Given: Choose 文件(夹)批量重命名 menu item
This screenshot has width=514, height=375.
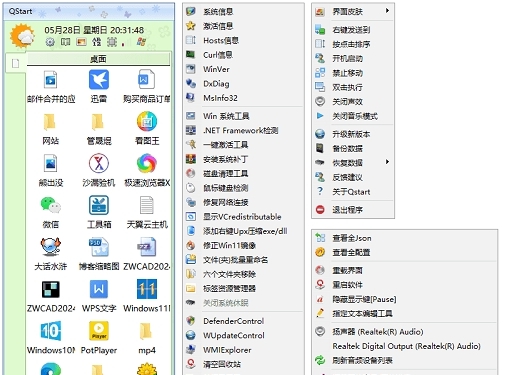Looking at the screenshot, I should click(x=243, y=260).
